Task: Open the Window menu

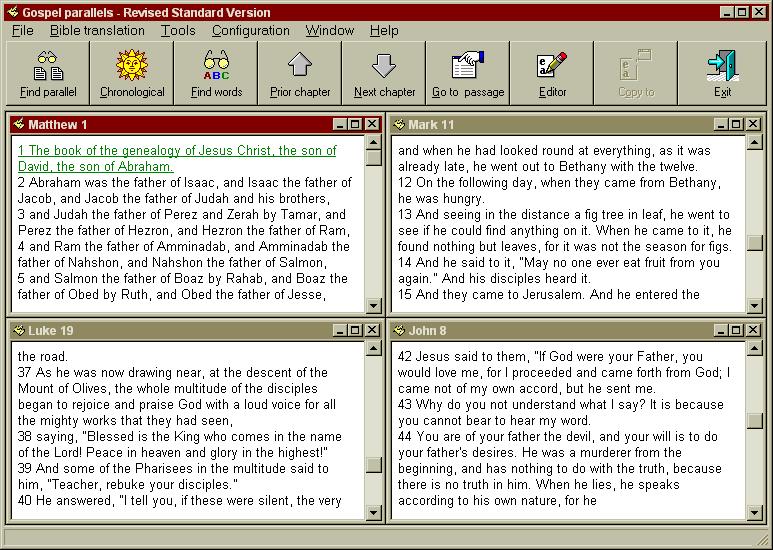Action: tap(329, 31)
